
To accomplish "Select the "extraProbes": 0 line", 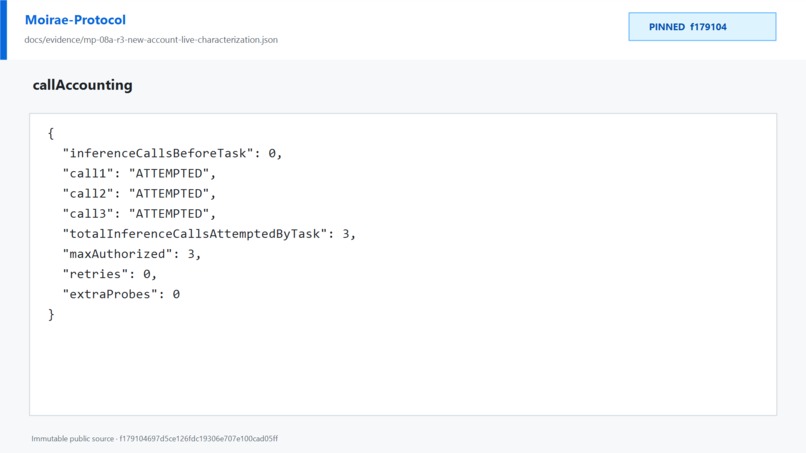I will click(x=121, y=294).
